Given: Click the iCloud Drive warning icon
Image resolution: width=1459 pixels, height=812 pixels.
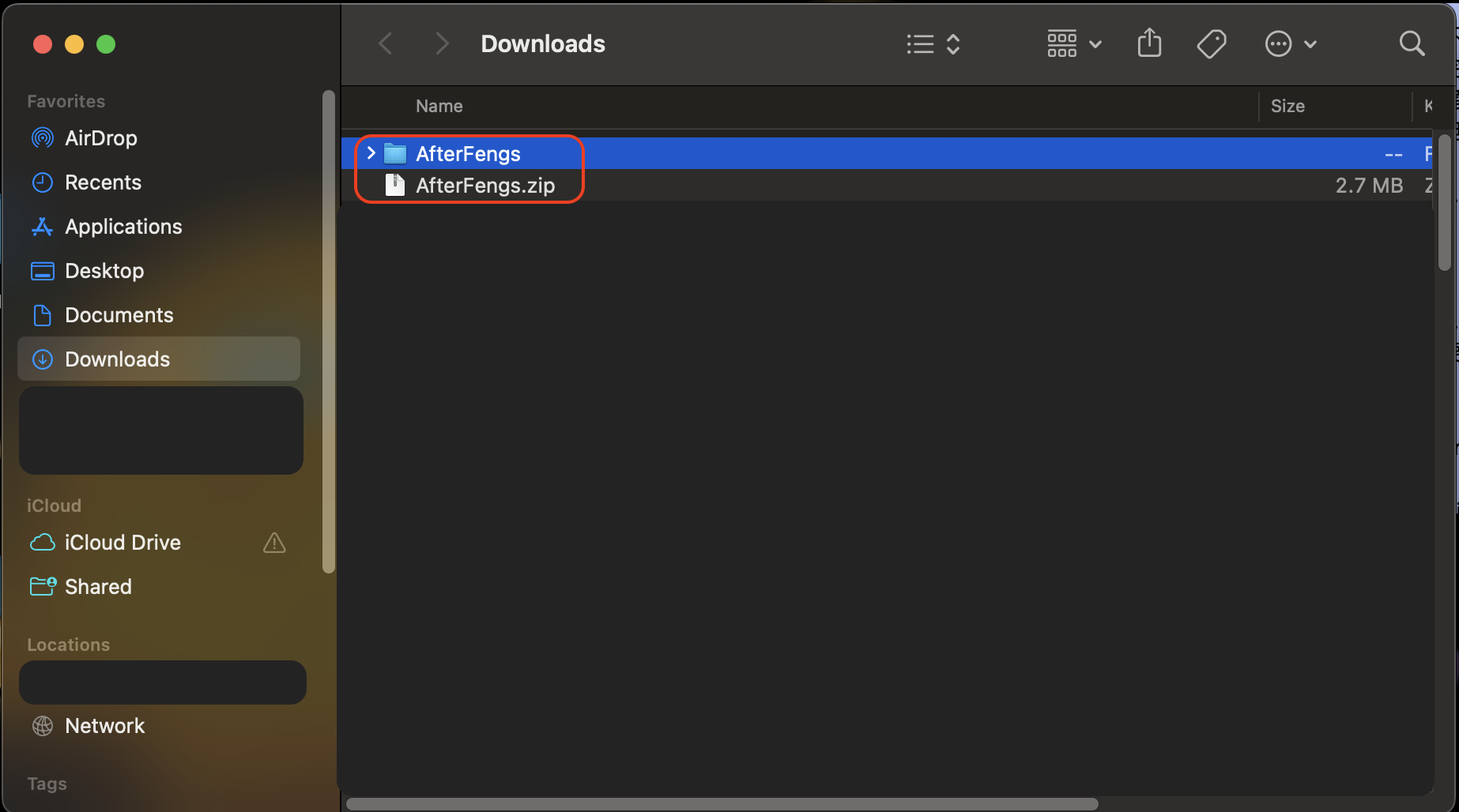Looking at the screenshot, I should 274,543.
